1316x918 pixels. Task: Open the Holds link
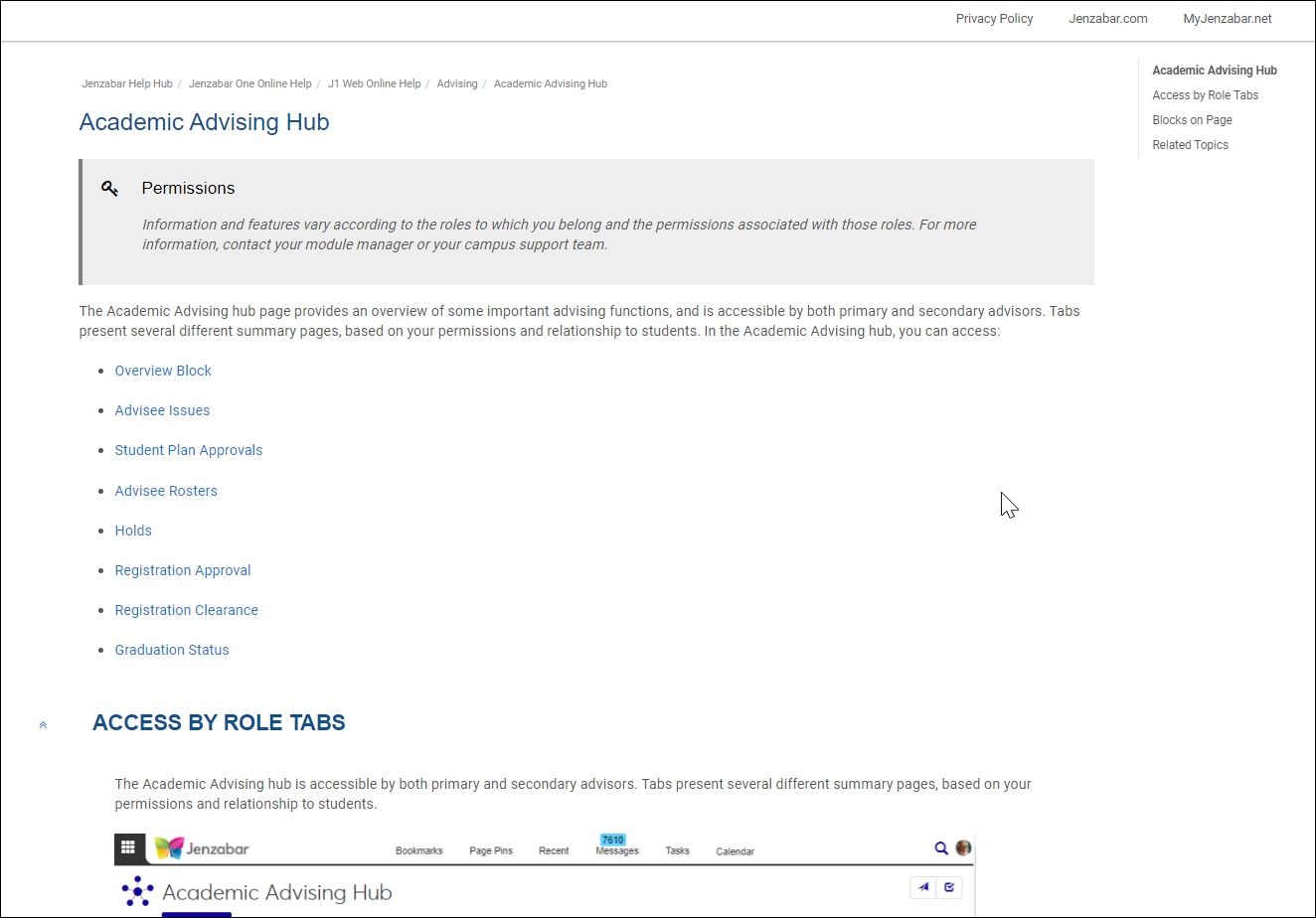pyautogui.click(x=133, y=531)
